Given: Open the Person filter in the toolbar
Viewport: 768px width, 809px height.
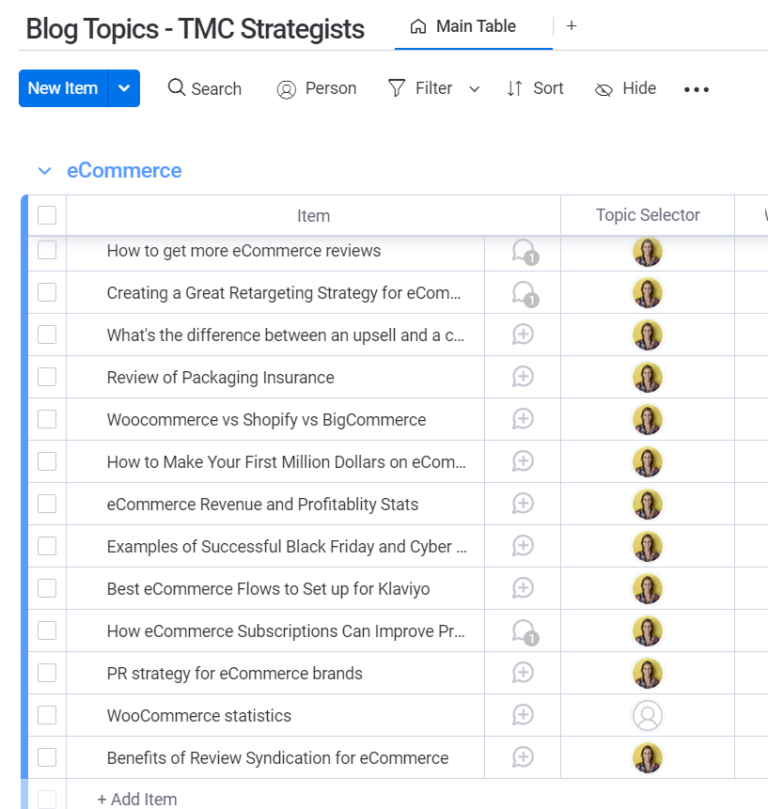Looking at the screenshot, I should point(316,88).
